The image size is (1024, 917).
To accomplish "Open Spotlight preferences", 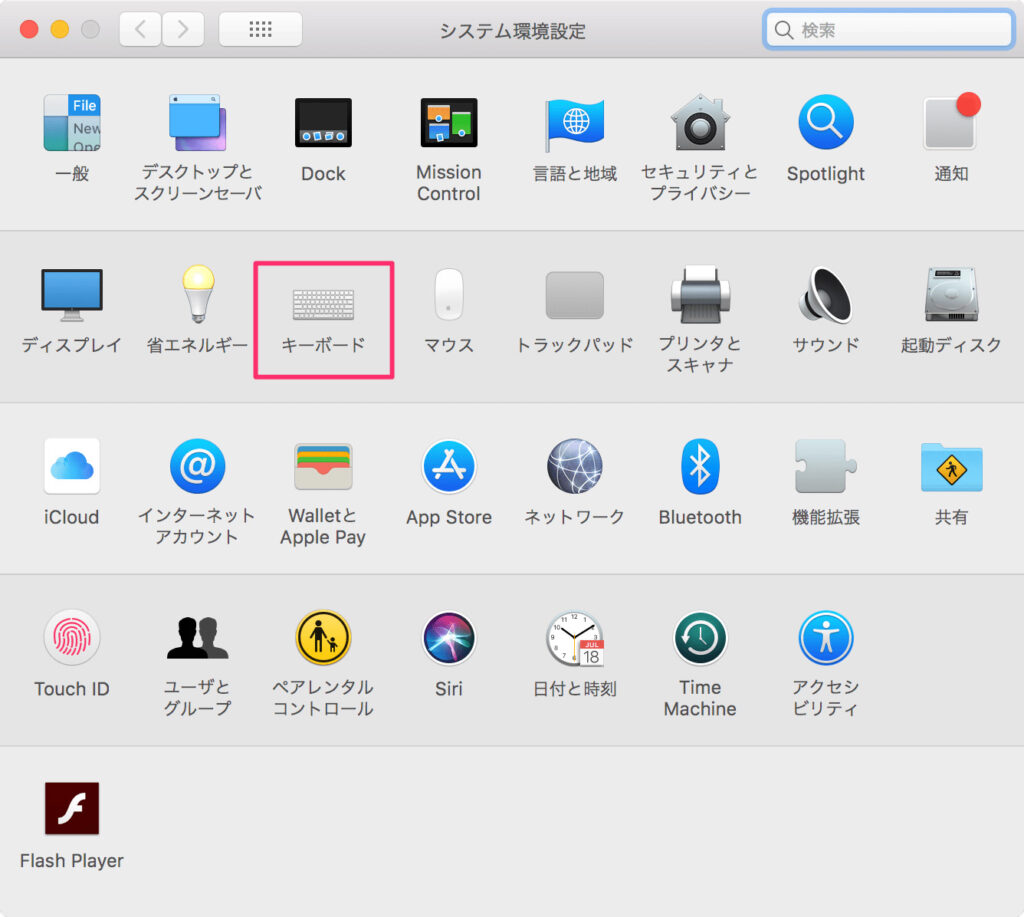I will [825, 123].
